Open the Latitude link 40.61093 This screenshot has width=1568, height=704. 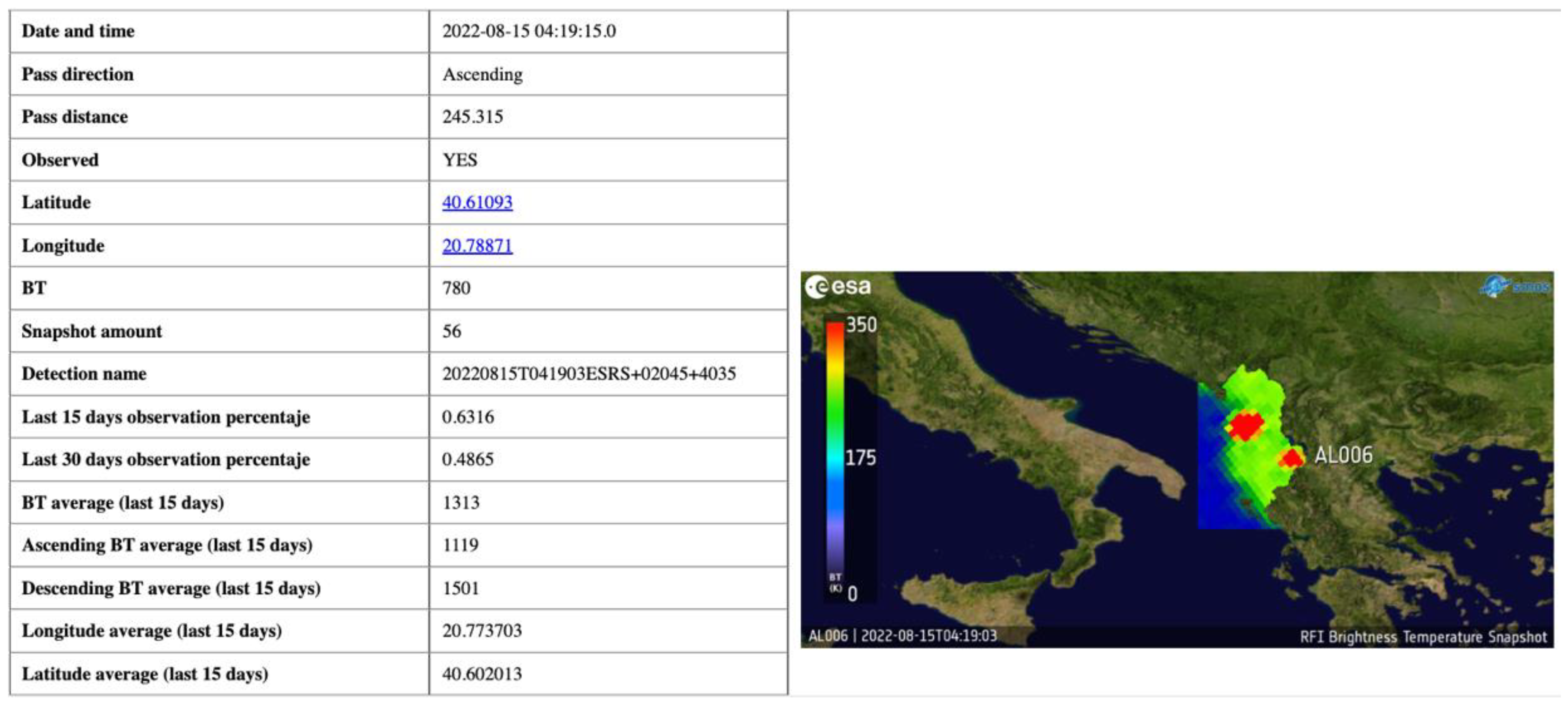(478, 203)
